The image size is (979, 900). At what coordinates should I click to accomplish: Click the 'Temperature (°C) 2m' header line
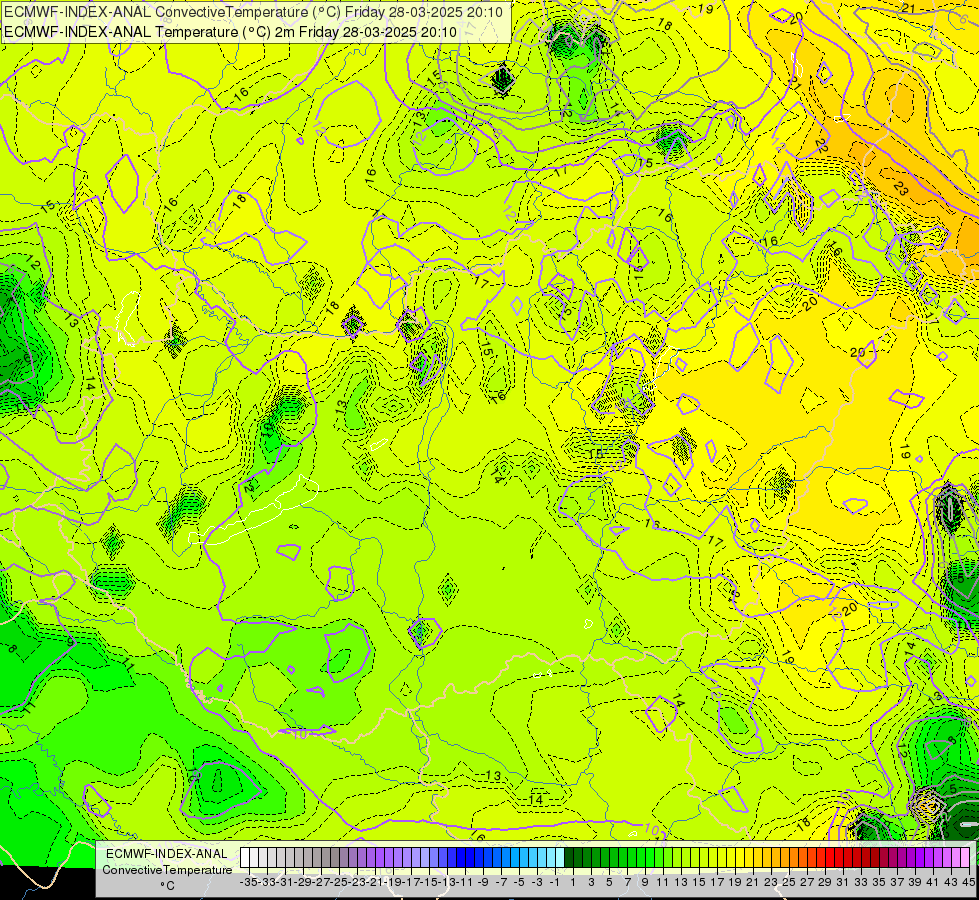(230, 32)
